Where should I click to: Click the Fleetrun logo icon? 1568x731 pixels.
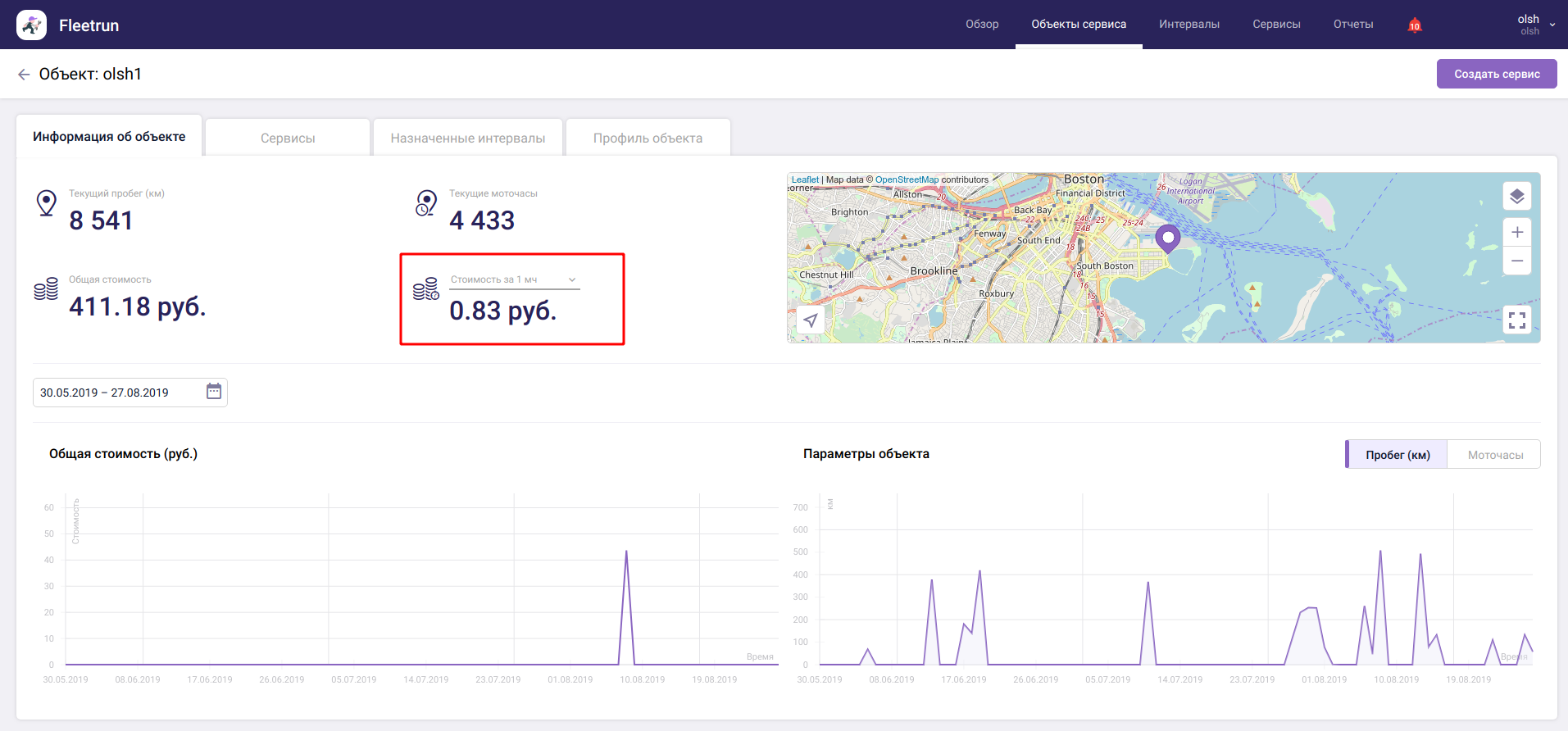pyautogui.click(x=31, y=25)
